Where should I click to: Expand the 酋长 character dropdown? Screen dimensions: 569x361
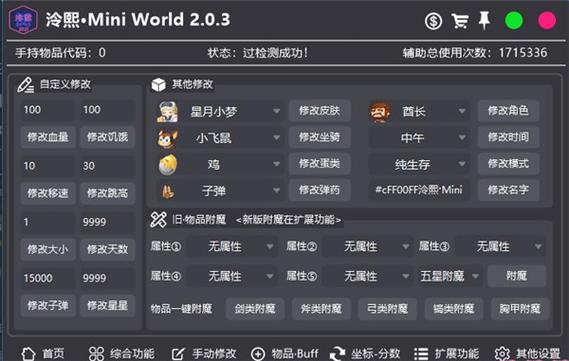(430, 111)
